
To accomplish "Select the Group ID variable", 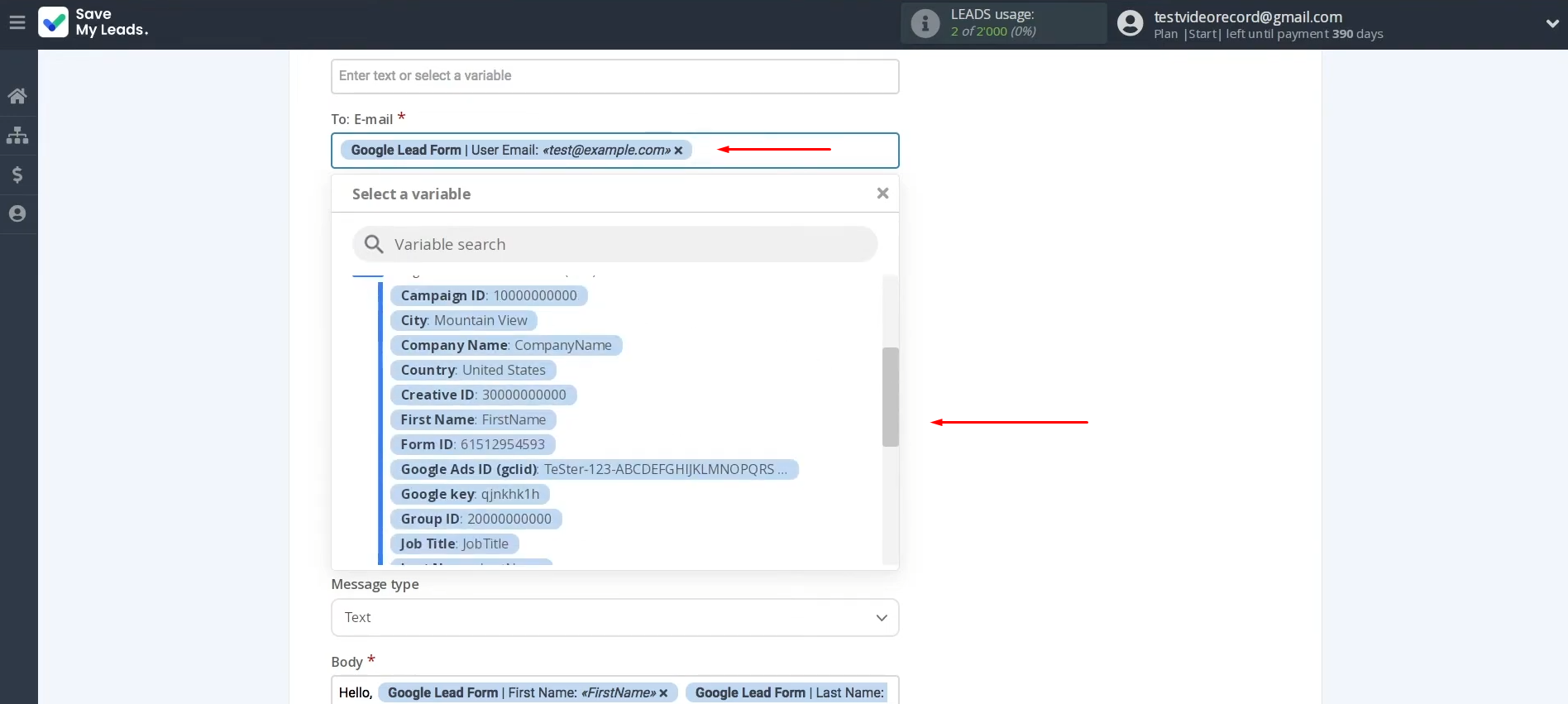I will [476, 519].
